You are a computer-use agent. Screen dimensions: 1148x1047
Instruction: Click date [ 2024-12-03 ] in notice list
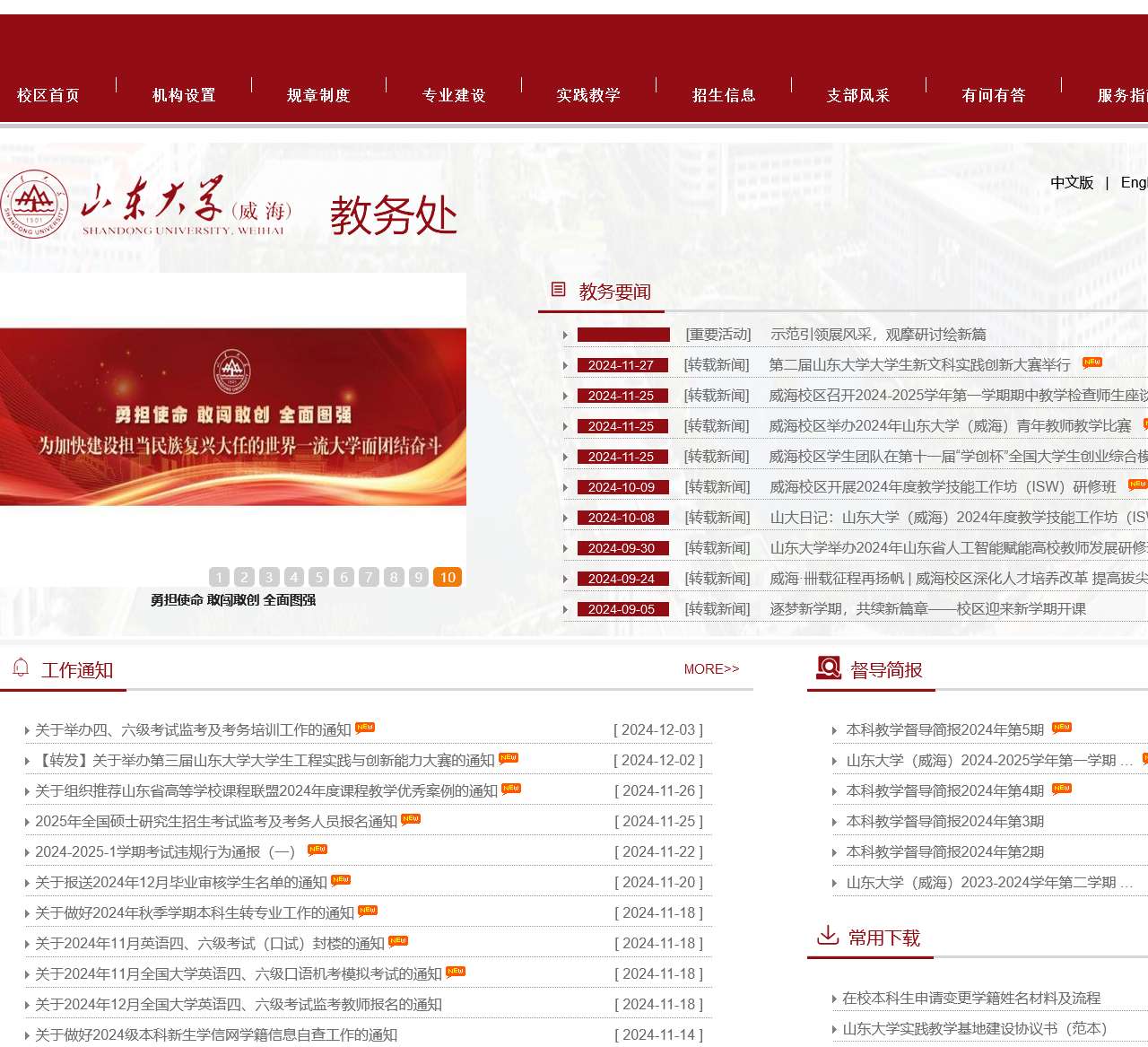(x=658, y=729)
